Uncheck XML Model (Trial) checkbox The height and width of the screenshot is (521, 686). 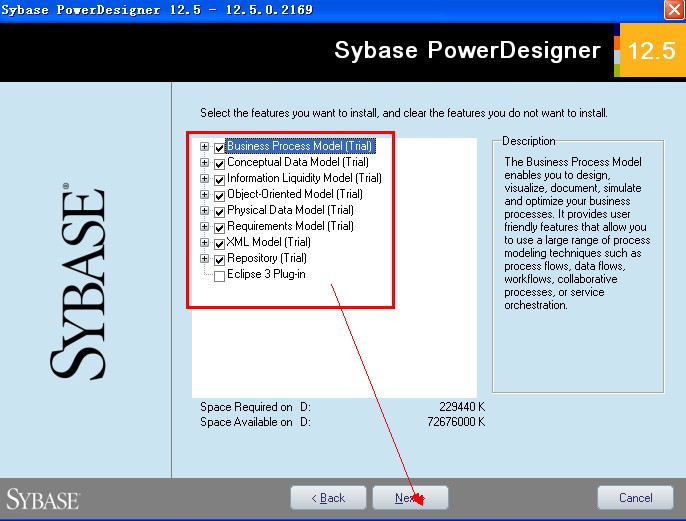click(x=219, y=244)
